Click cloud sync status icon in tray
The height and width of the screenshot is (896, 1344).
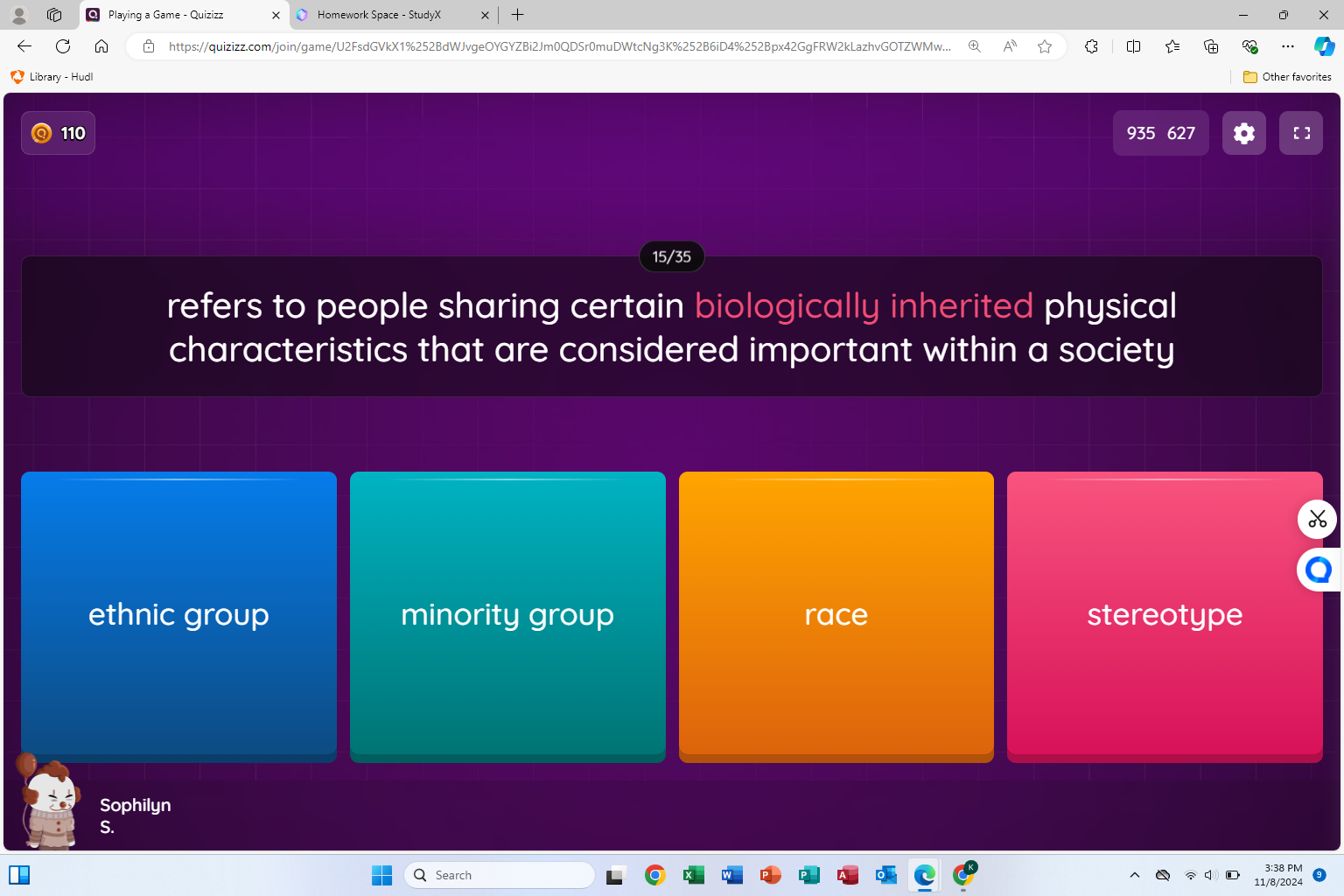[1163, 875]
